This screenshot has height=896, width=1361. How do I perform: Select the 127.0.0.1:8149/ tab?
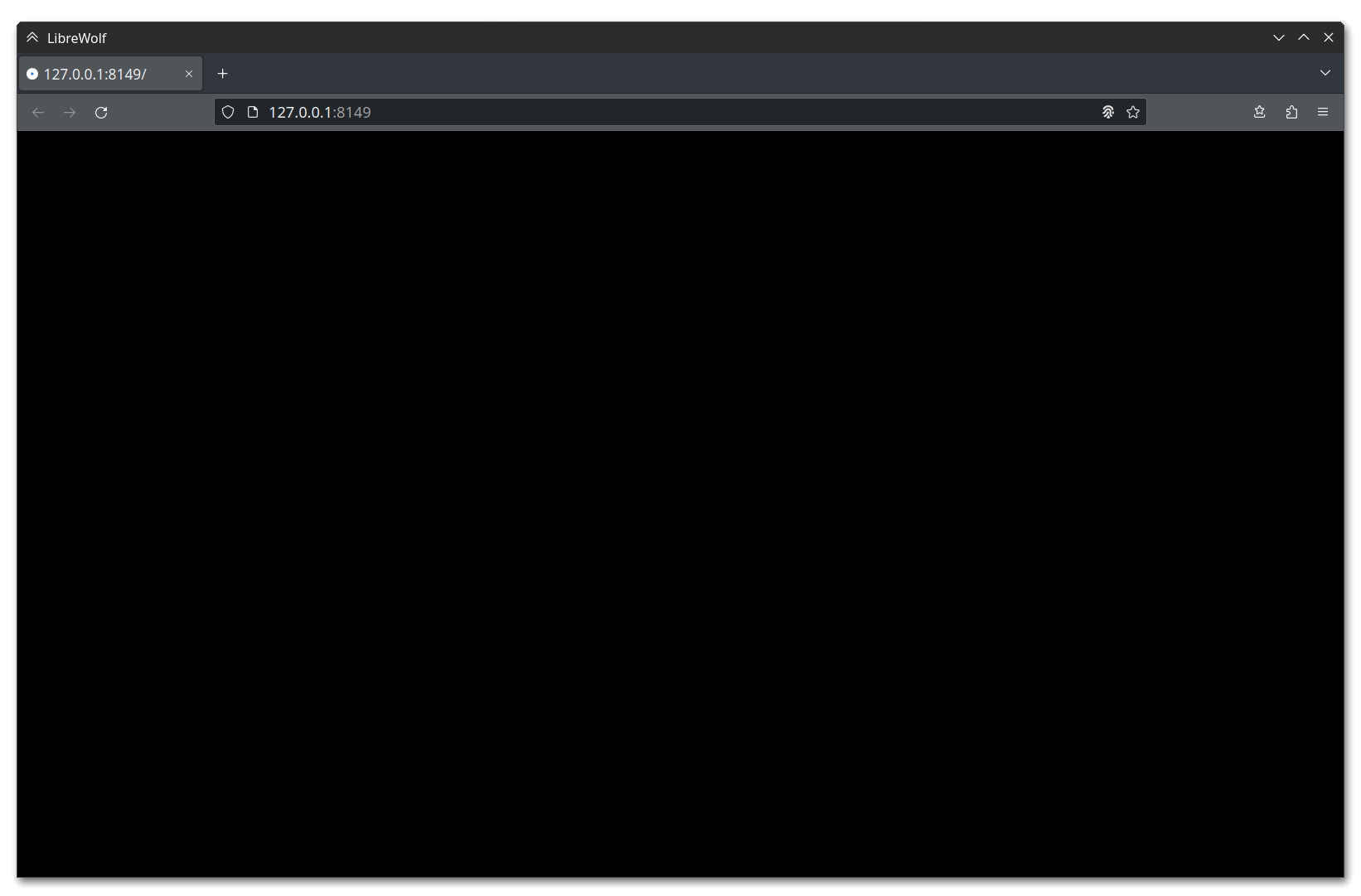click(99, 75)
